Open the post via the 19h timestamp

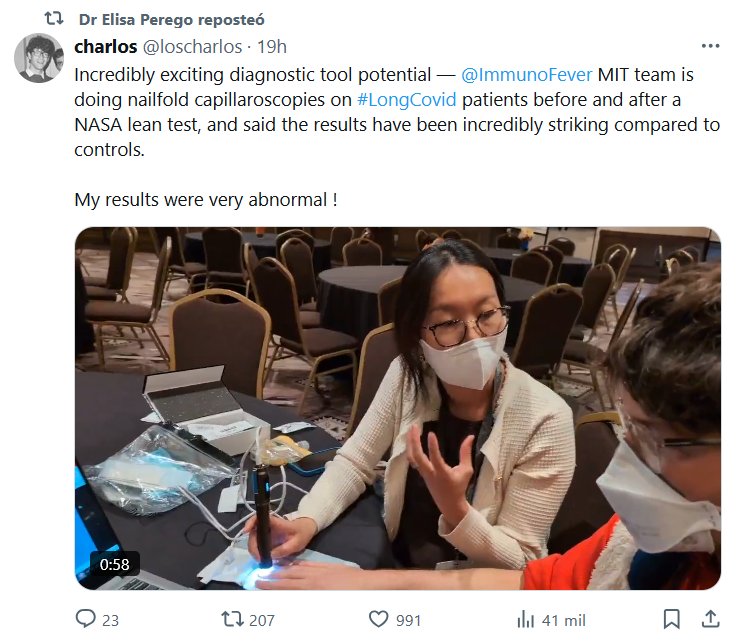[x=272, y=46]
